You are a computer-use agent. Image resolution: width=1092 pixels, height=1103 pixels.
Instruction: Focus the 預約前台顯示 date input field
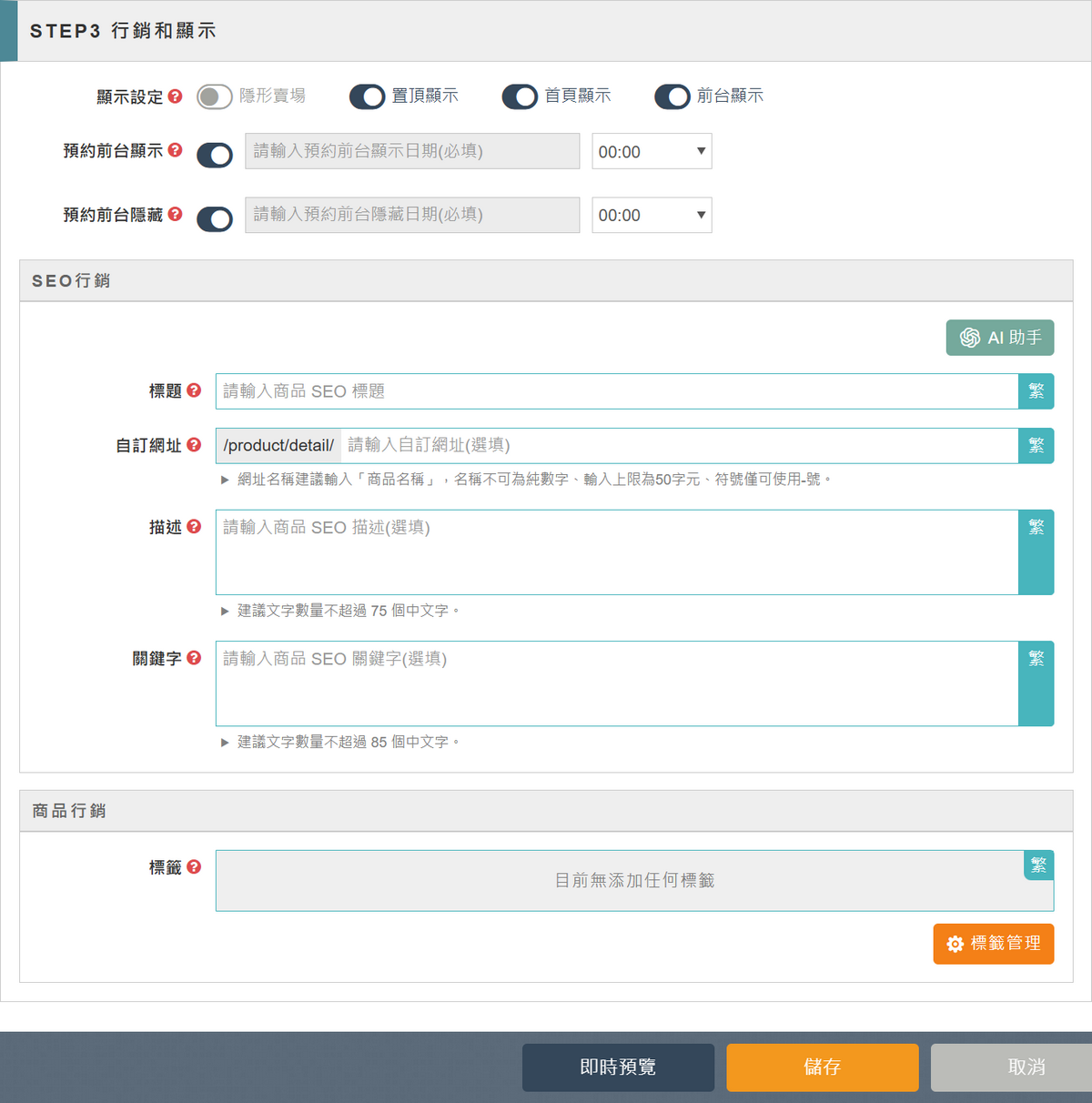point(411,151)
